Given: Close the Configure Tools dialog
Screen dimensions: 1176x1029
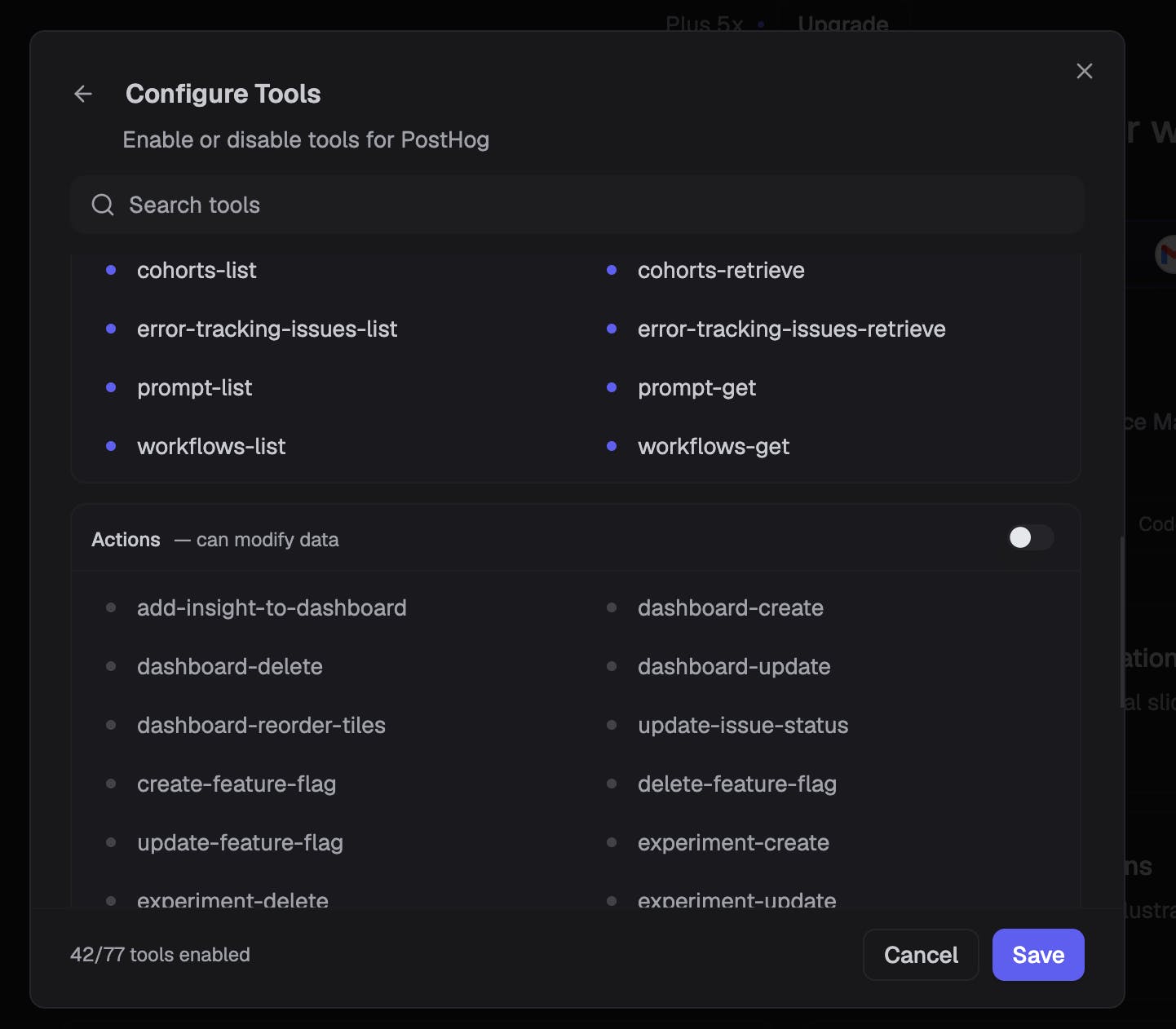Looking at the screenshot, I should (x=1084, y=71).
